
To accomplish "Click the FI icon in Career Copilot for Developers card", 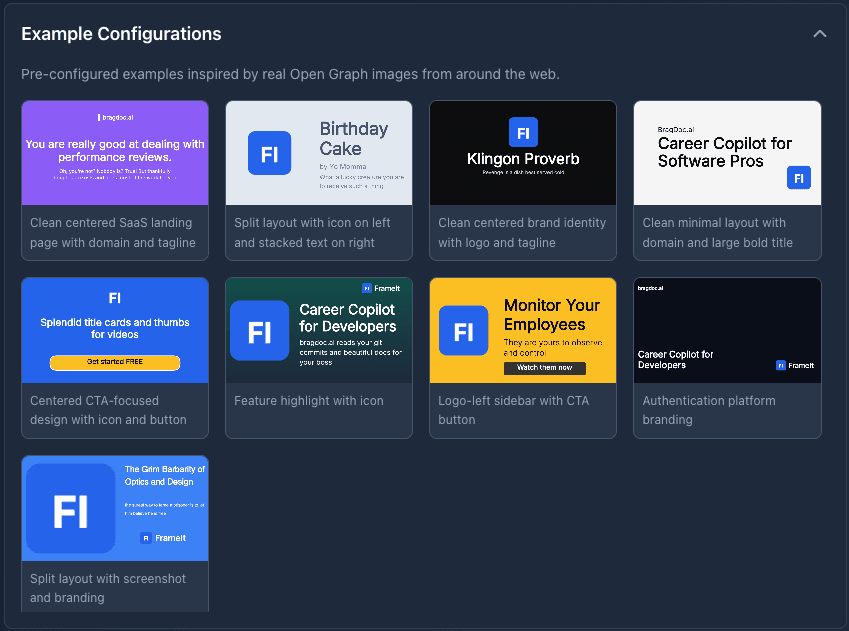I will (x=260, y=330).
